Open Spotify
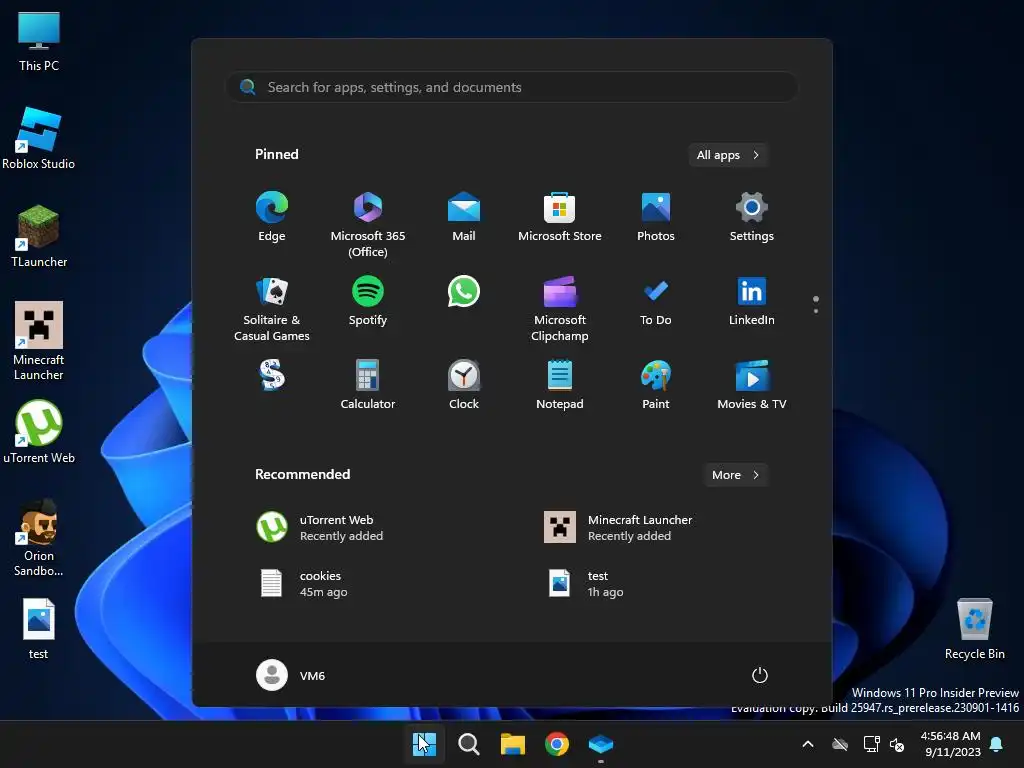Screen dimensions: 1024x768 pos(368,301)
